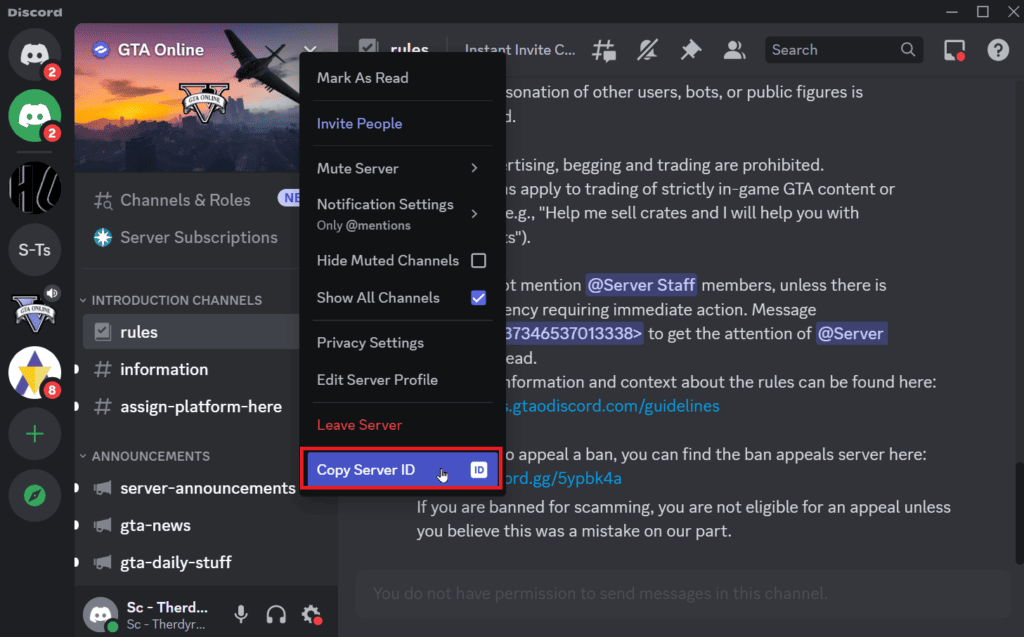Open the inbox
Screen dimensions: 1024x637
coord(955,50)
